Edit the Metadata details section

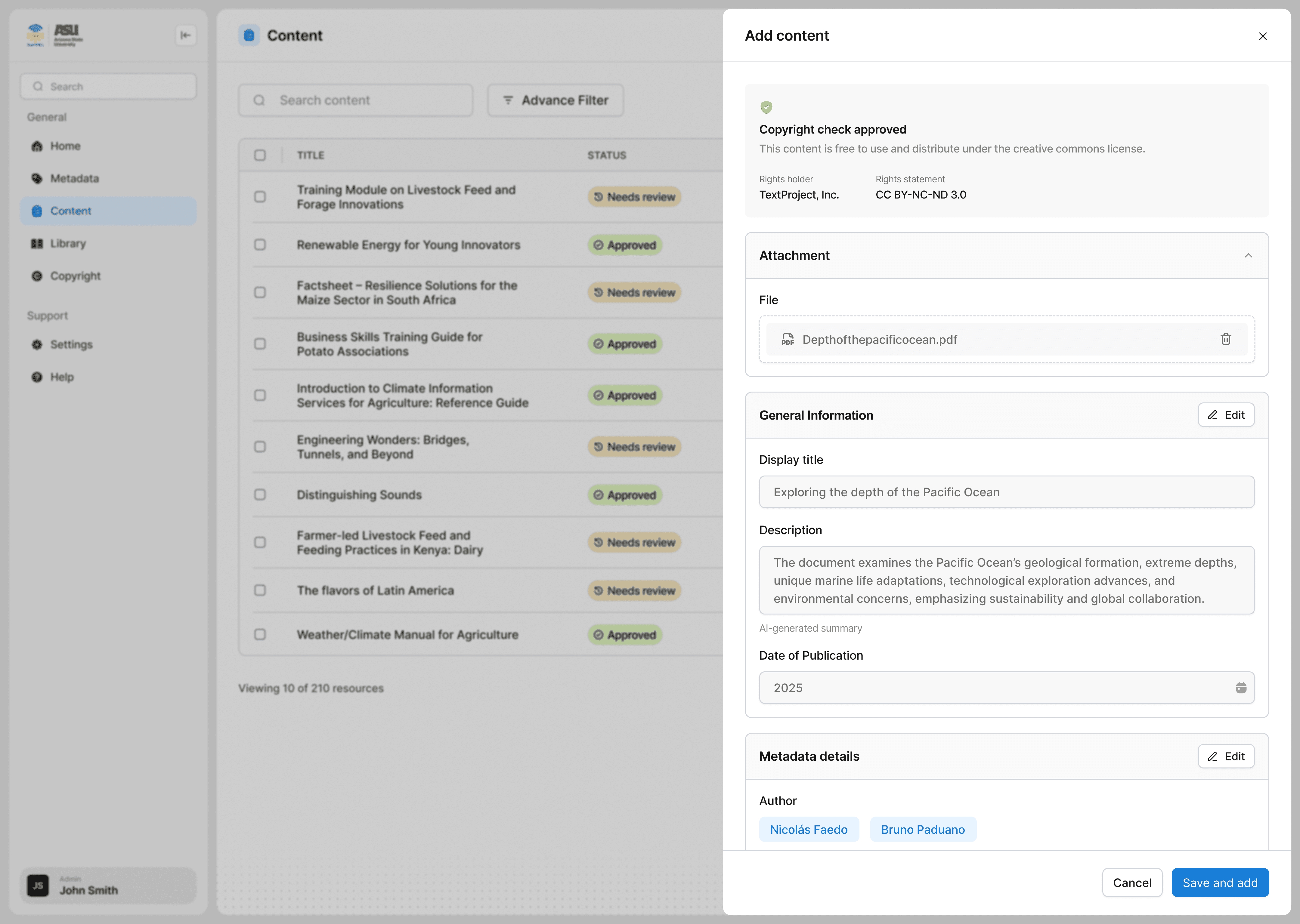tap(1225, 756)
